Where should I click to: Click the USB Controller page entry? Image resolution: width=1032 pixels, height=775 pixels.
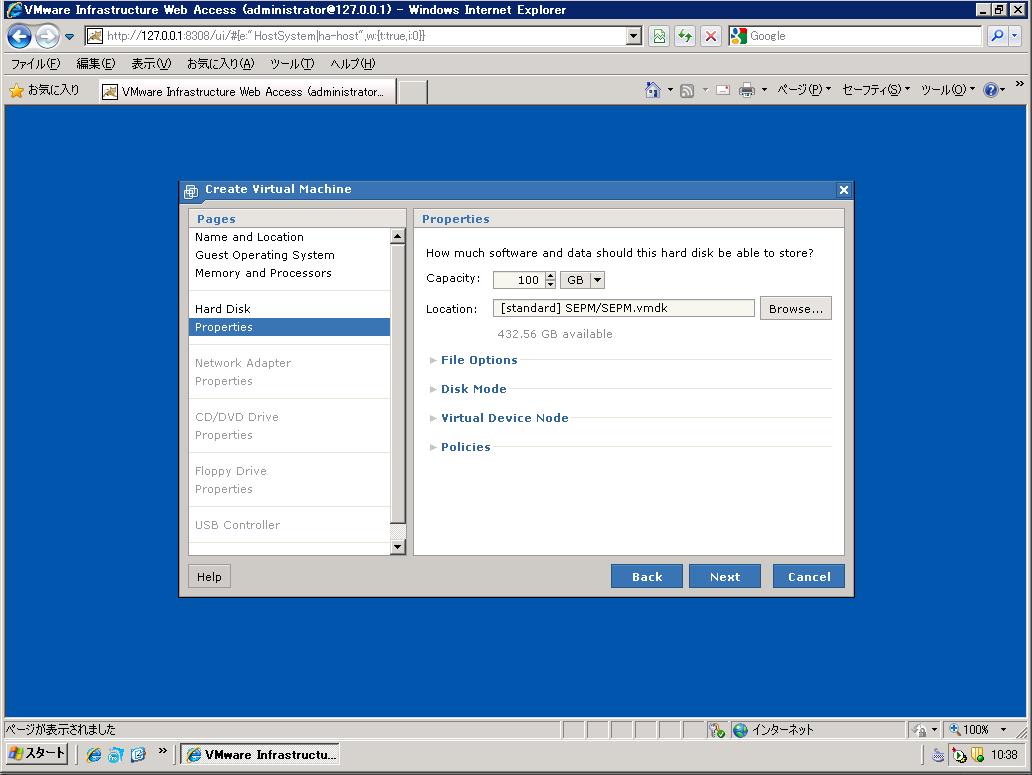(x=238, y=525)
